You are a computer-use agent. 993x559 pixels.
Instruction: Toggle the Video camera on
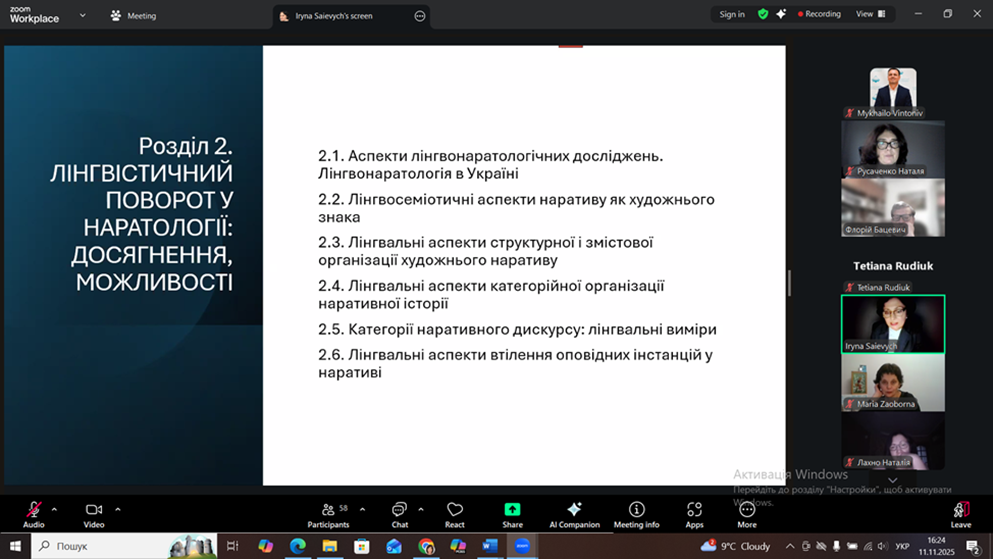click(x=94, y=513)
